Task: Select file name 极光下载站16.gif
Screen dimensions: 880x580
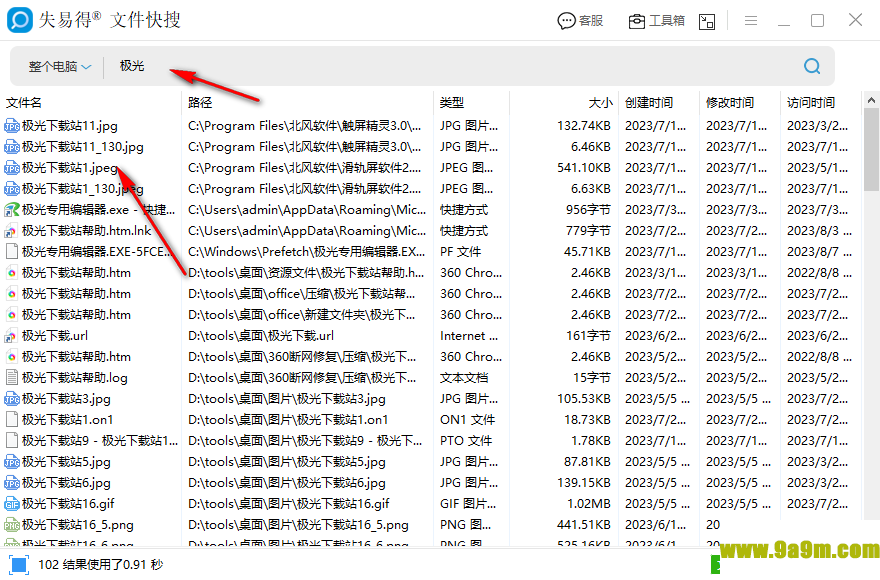Action: [68, 504]
